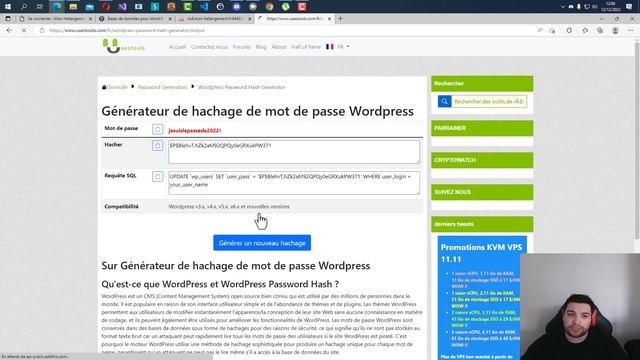Copy the Hacher hash value
The image size is (640, 360).
(158, 146)
